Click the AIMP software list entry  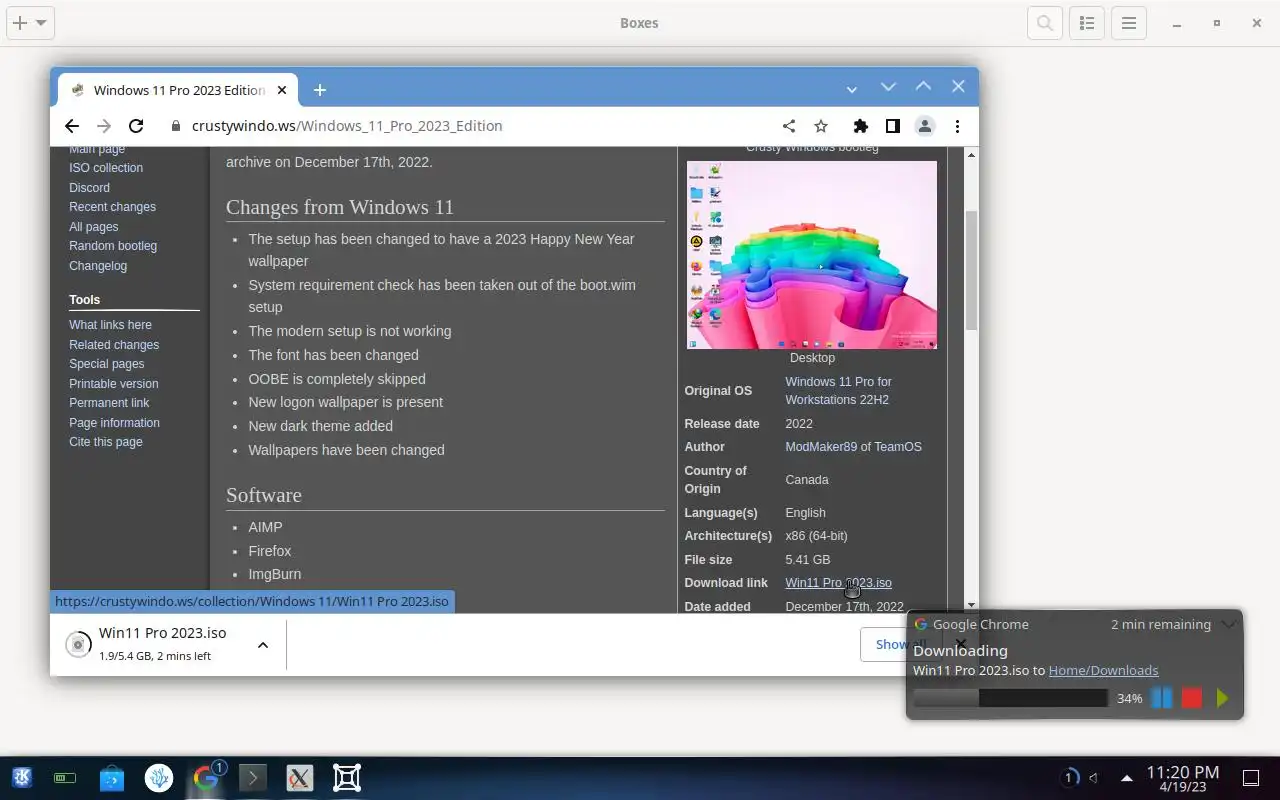pos(265,527)
